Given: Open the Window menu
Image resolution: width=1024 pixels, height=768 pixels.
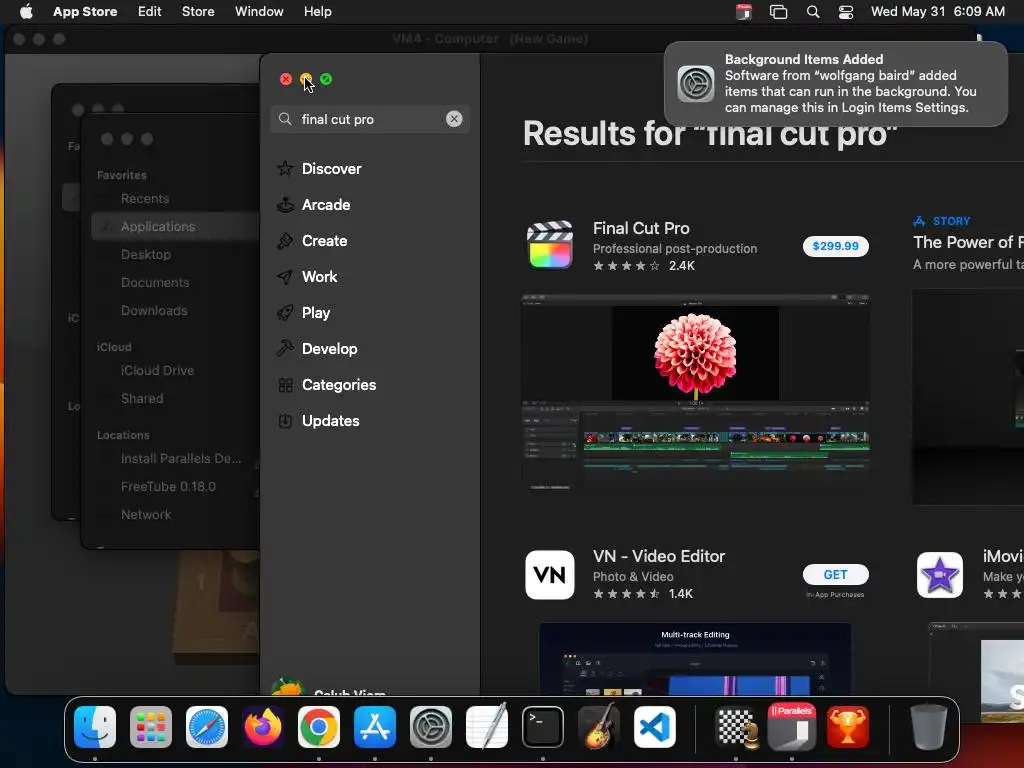Looking at the screenshot, I should pyautogui.click(x=259, y=11).
